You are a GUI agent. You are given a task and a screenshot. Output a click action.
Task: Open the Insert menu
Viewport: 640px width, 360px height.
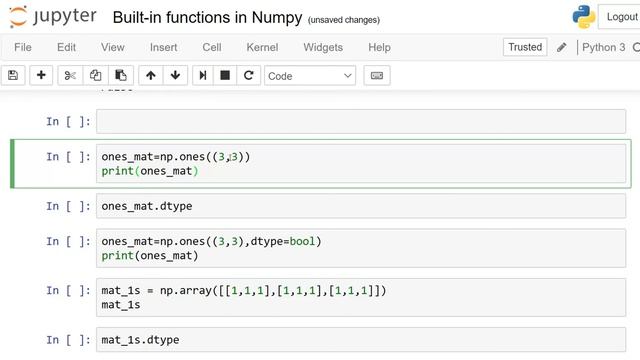pos(163,47)
